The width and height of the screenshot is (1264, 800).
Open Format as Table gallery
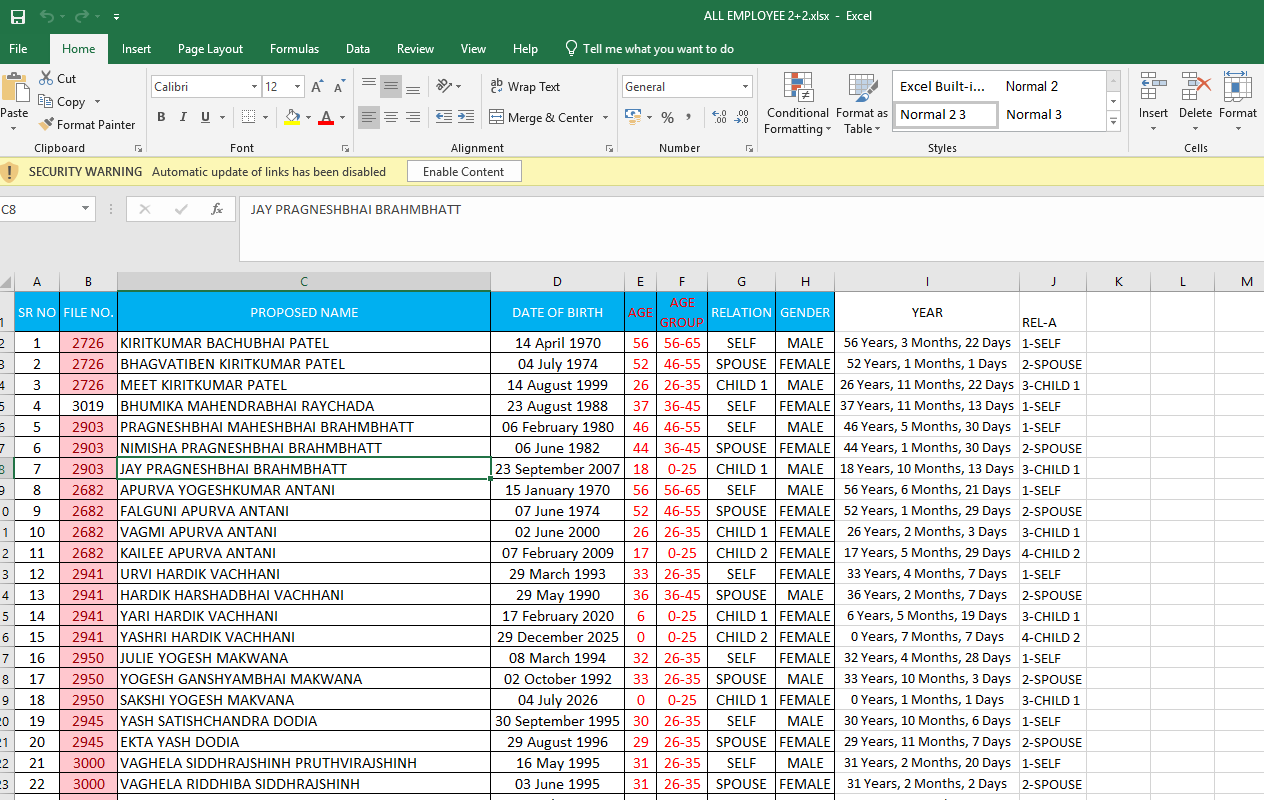pos(862,104)
